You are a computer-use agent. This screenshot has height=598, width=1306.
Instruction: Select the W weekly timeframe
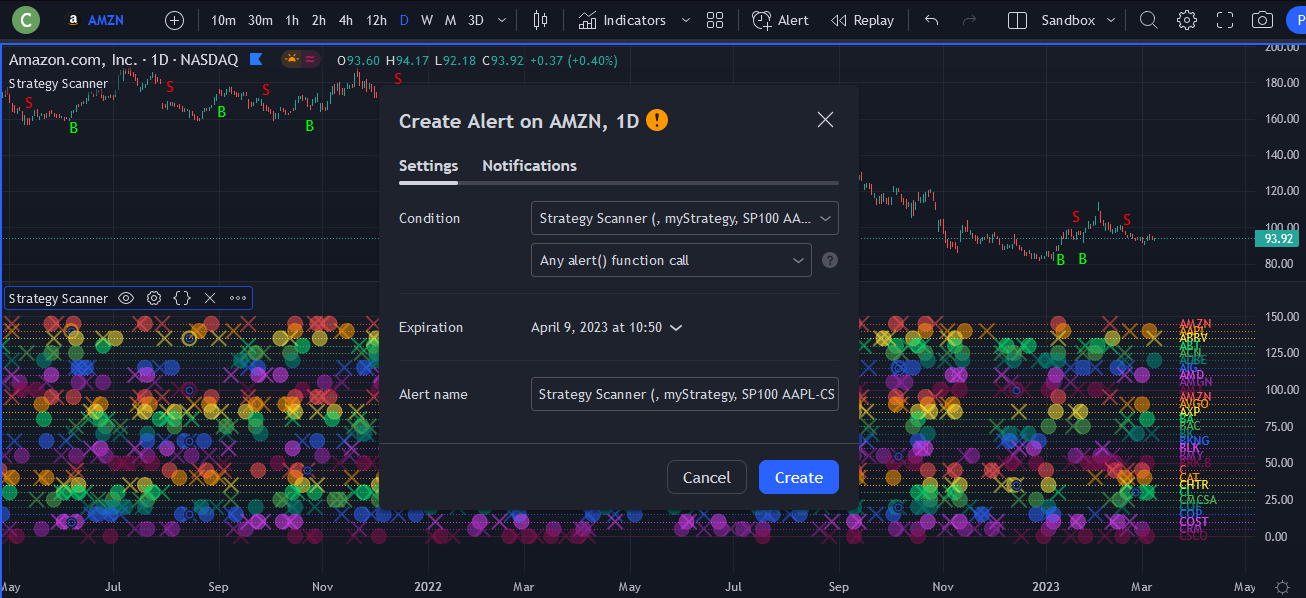coord(427,20)
